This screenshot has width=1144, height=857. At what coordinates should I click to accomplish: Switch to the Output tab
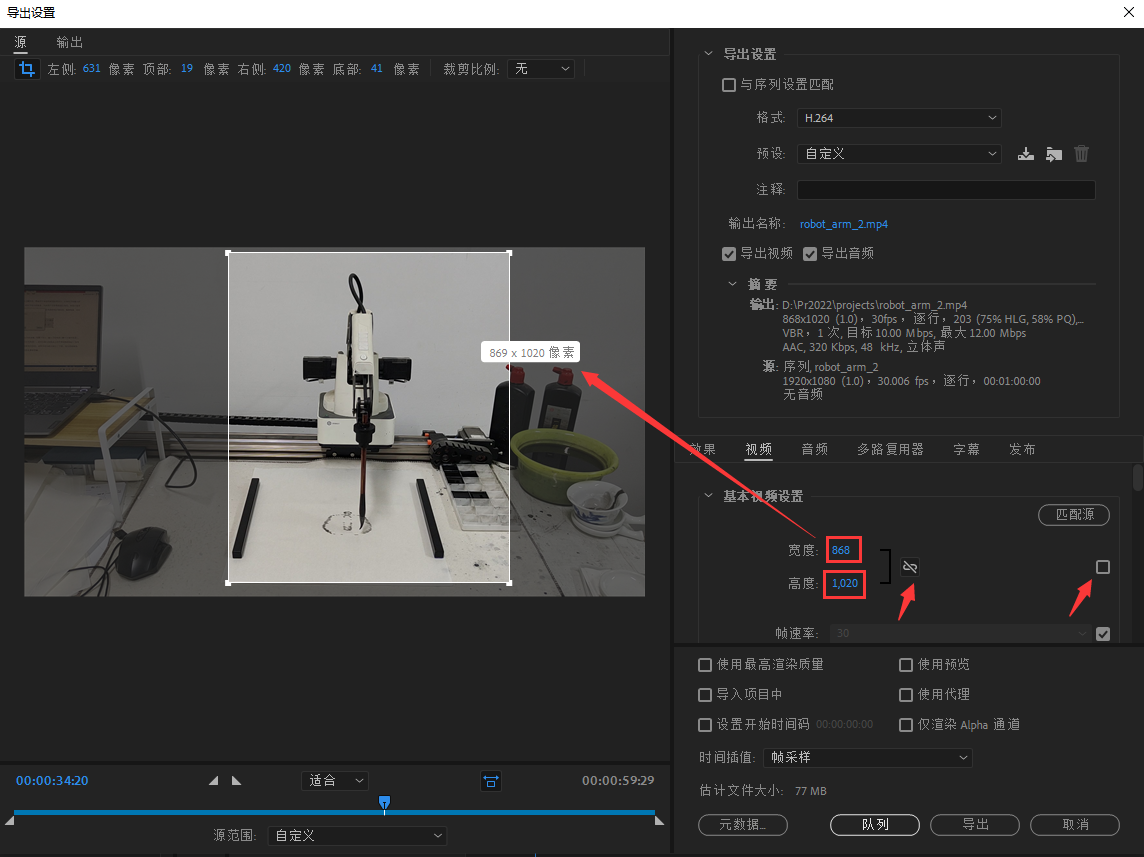[69, 42]
